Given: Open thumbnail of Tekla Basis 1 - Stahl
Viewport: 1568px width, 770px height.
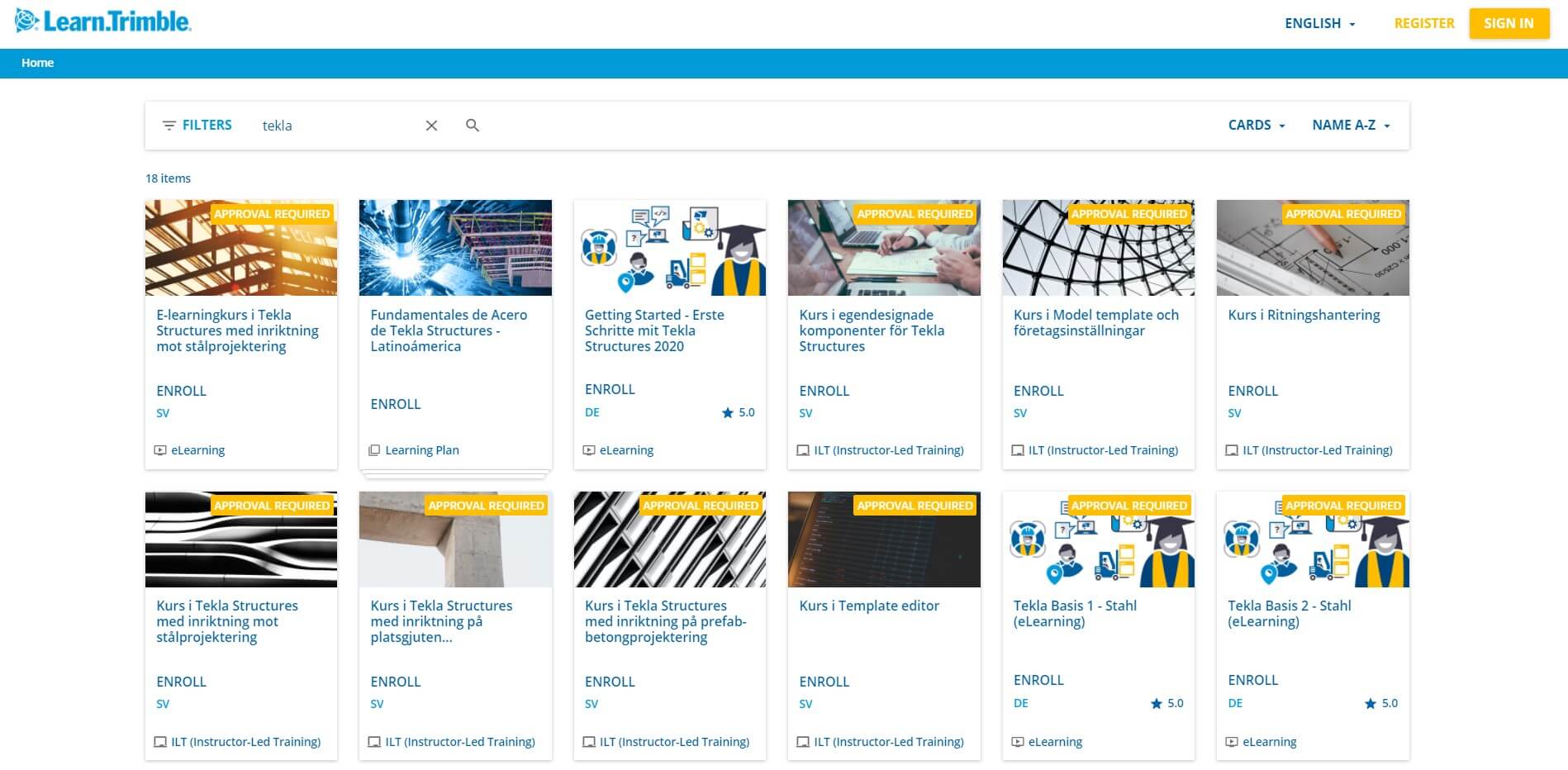Looking at the screenshot, I should 1099,539.
